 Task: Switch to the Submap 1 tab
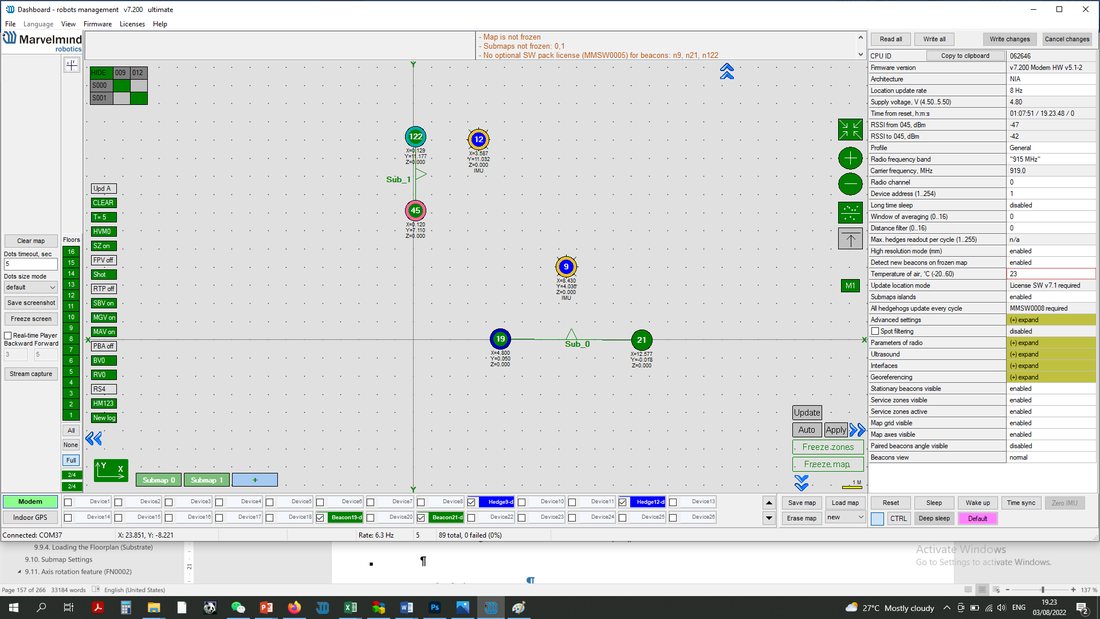click(206, 480)
